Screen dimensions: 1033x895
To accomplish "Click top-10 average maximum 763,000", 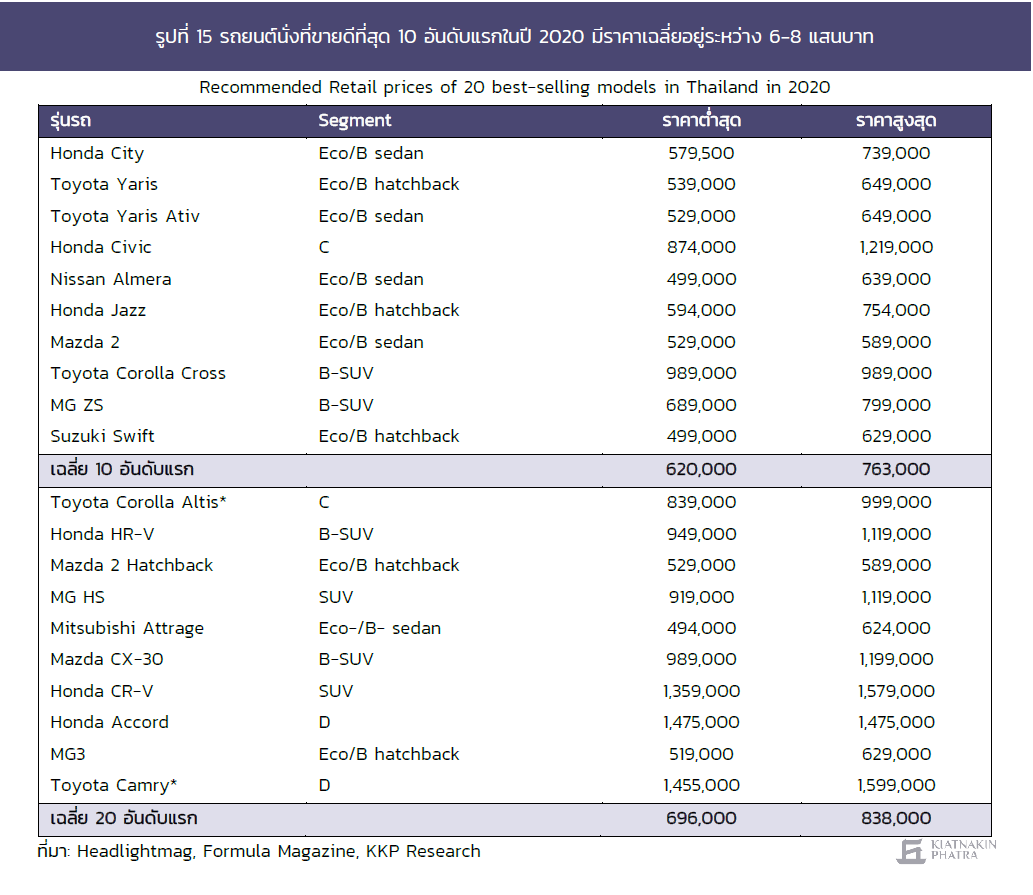I will point(896,470).
